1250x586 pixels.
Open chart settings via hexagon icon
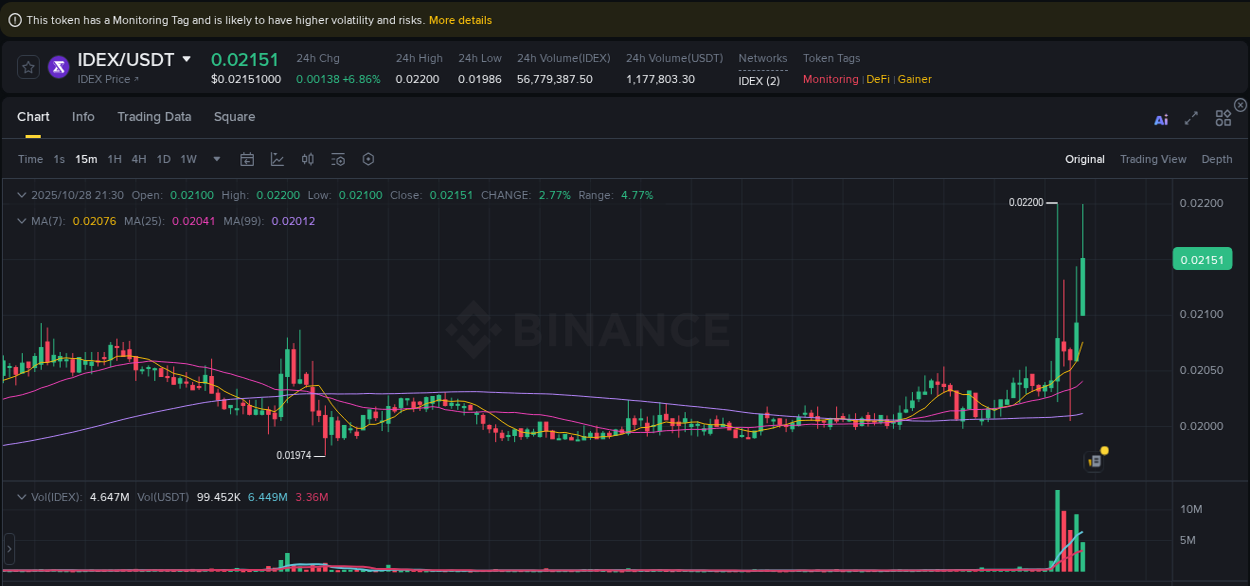368,159
